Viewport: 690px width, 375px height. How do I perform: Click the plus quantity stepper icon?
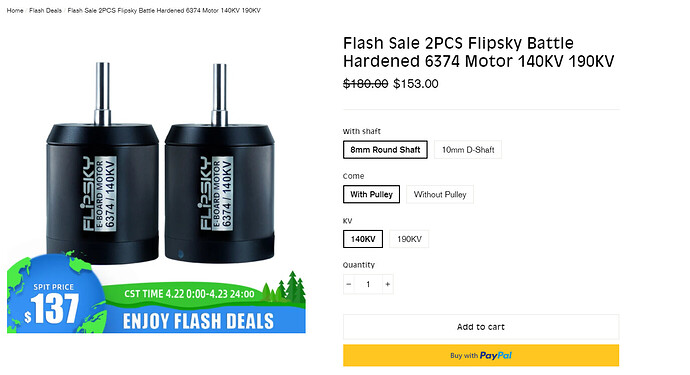[x=387, y=284]
